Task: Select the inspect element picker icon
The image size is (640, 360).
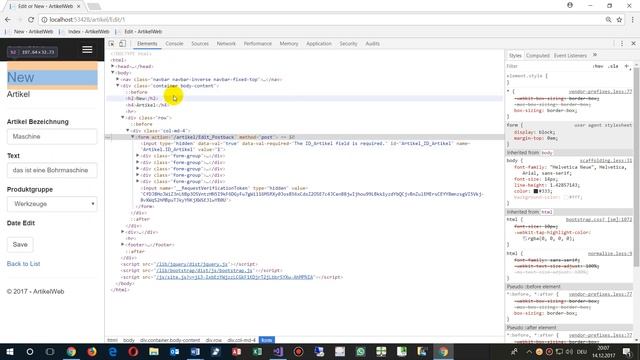Action: pos(111,44)
